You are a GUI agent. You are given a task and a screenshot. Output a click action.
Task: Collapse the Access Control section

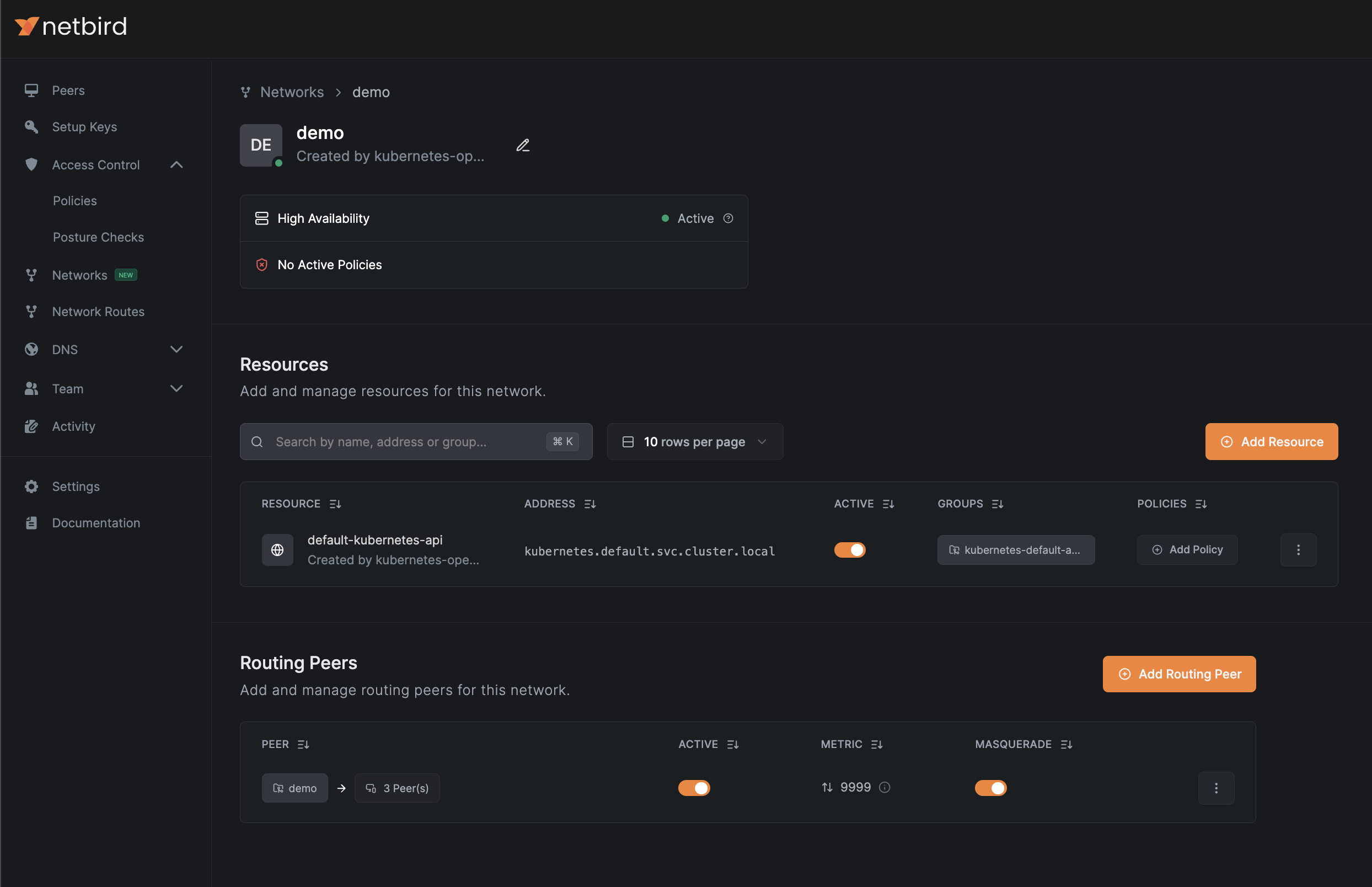click(x=176, y=165)
